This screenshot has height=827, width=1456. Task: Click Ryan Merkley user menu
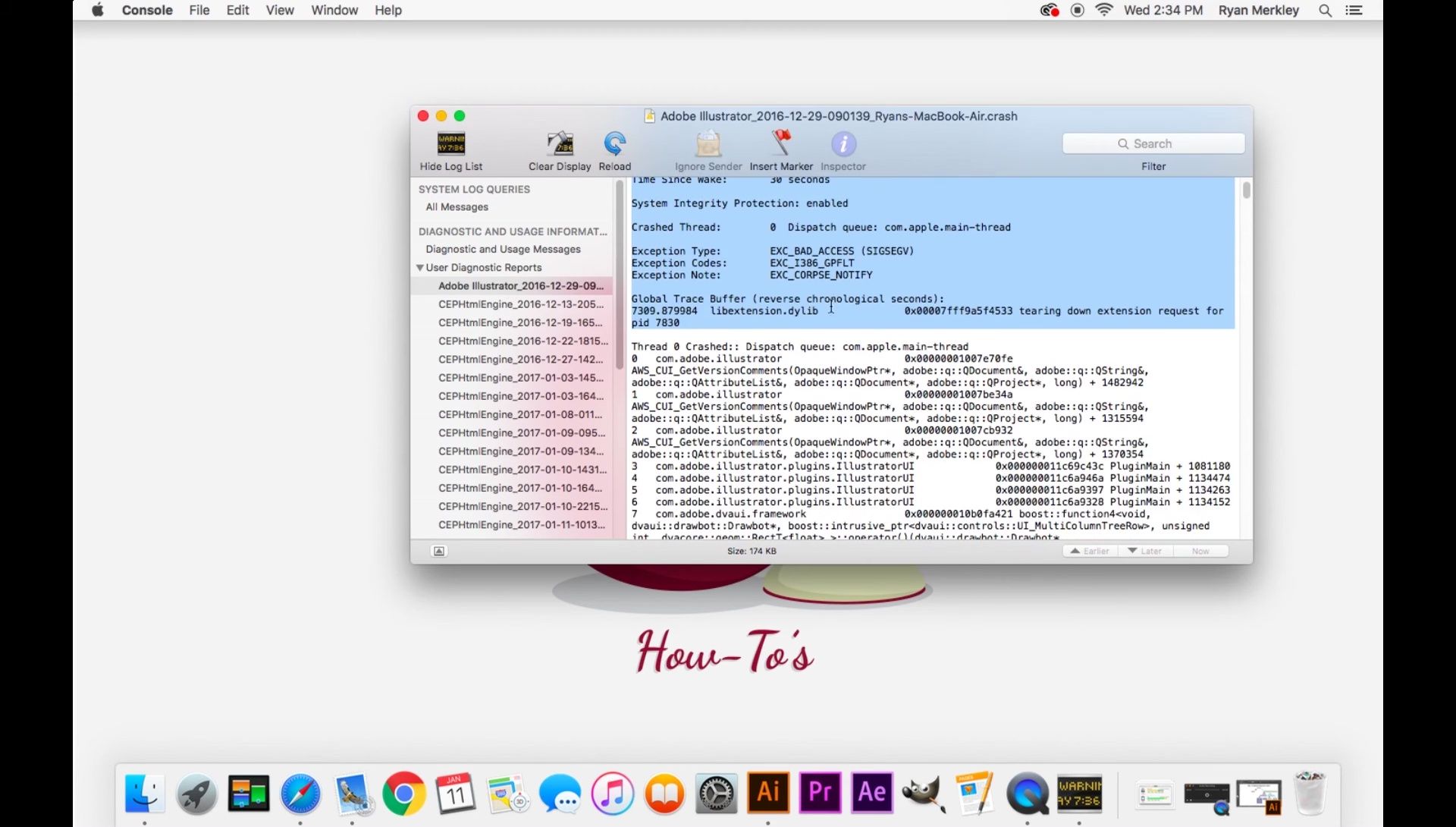(x=1259, y=10)
